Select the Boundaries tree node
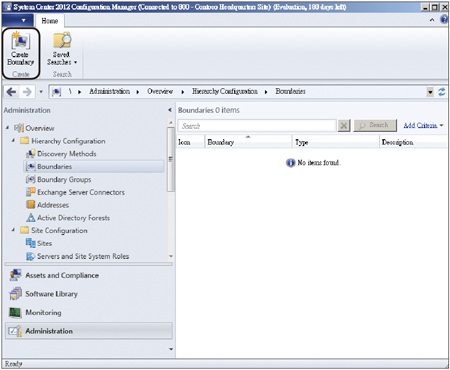The image size is (450, 370). point(94,166)
